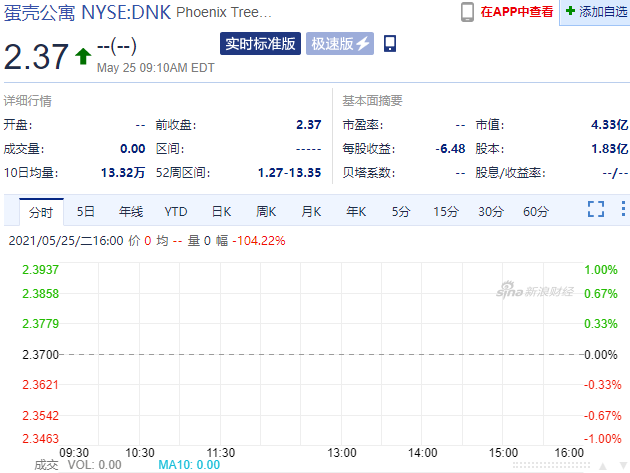Select the 15分 chart tab
630x473 pixels.
(x=446, y=211)
